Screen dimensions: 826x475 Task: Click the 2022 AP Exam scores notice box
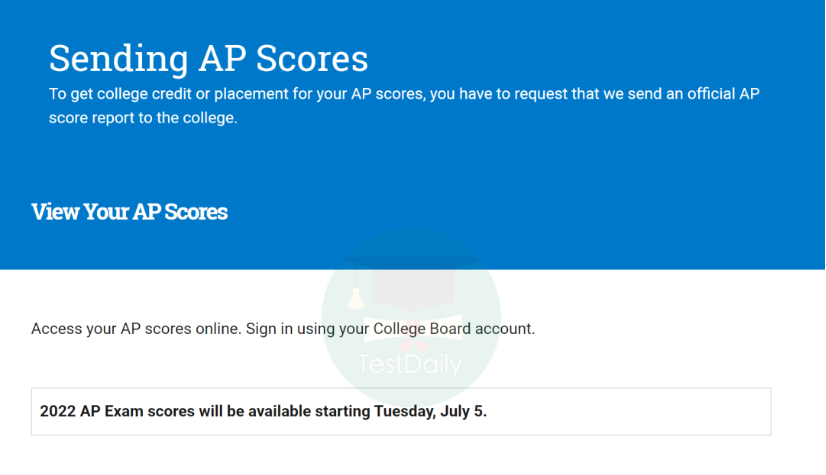[400, 411]
